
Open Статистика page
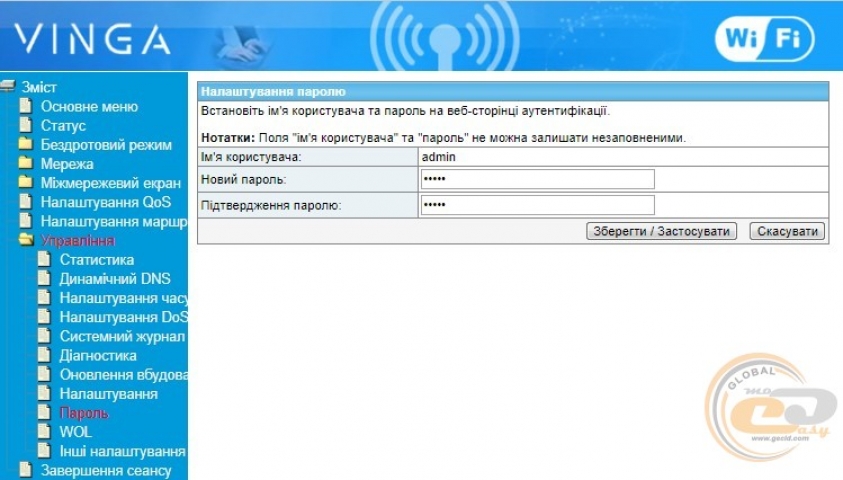(x=97, y=260)
